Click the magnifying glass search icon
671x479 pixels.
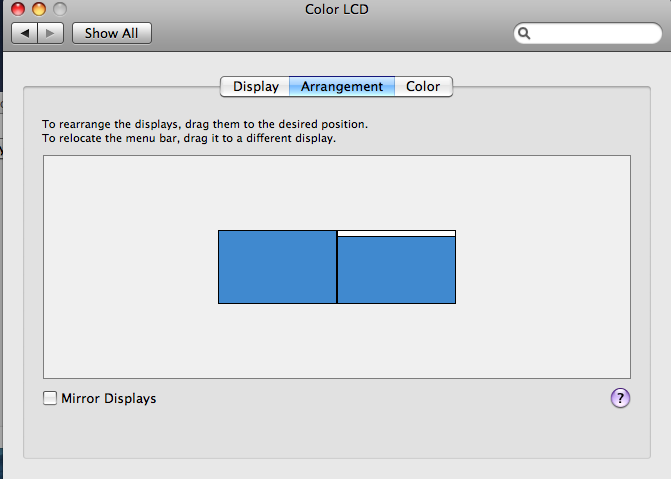(524, 34)
